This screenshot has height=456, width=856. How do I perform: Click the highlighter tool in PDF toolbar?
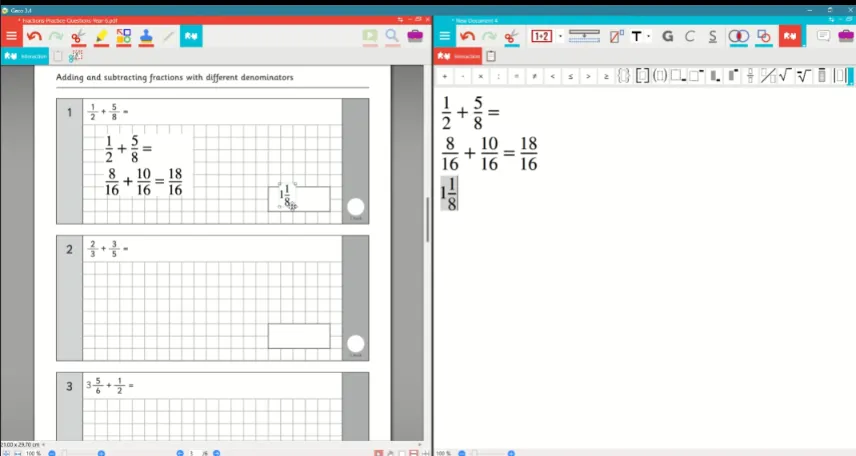101,37
